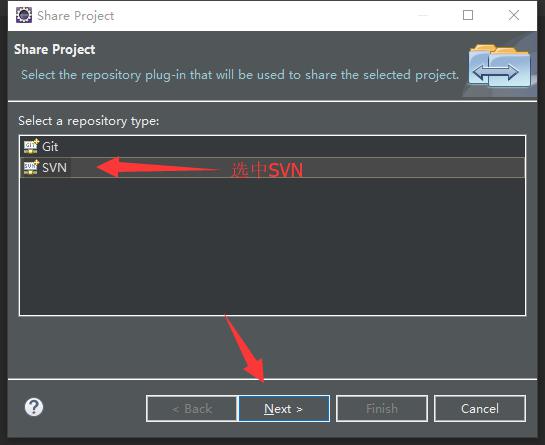Open help via the question mark icon
The image size is (545, 445).
click(34, 407)
